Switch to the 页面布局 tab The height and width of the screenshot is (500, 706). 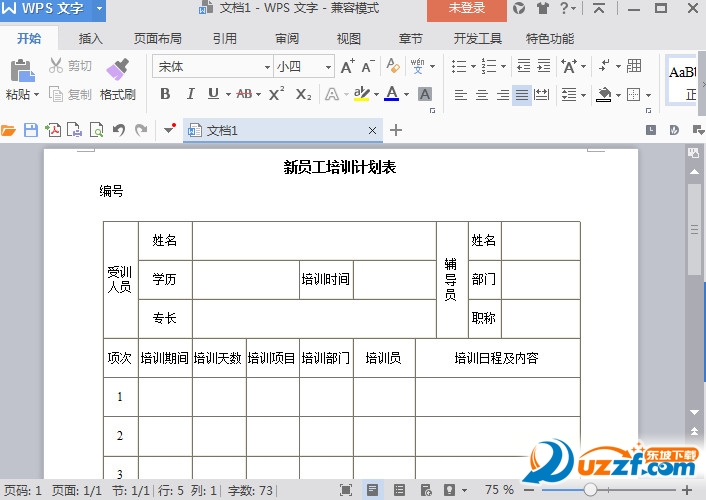tap(158, 39)
